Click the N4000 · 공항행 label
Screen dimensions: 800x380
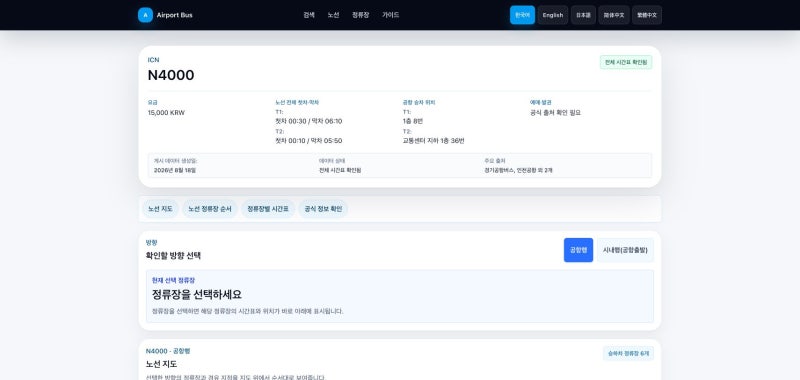pyautogui.click(x=168, y=351)
